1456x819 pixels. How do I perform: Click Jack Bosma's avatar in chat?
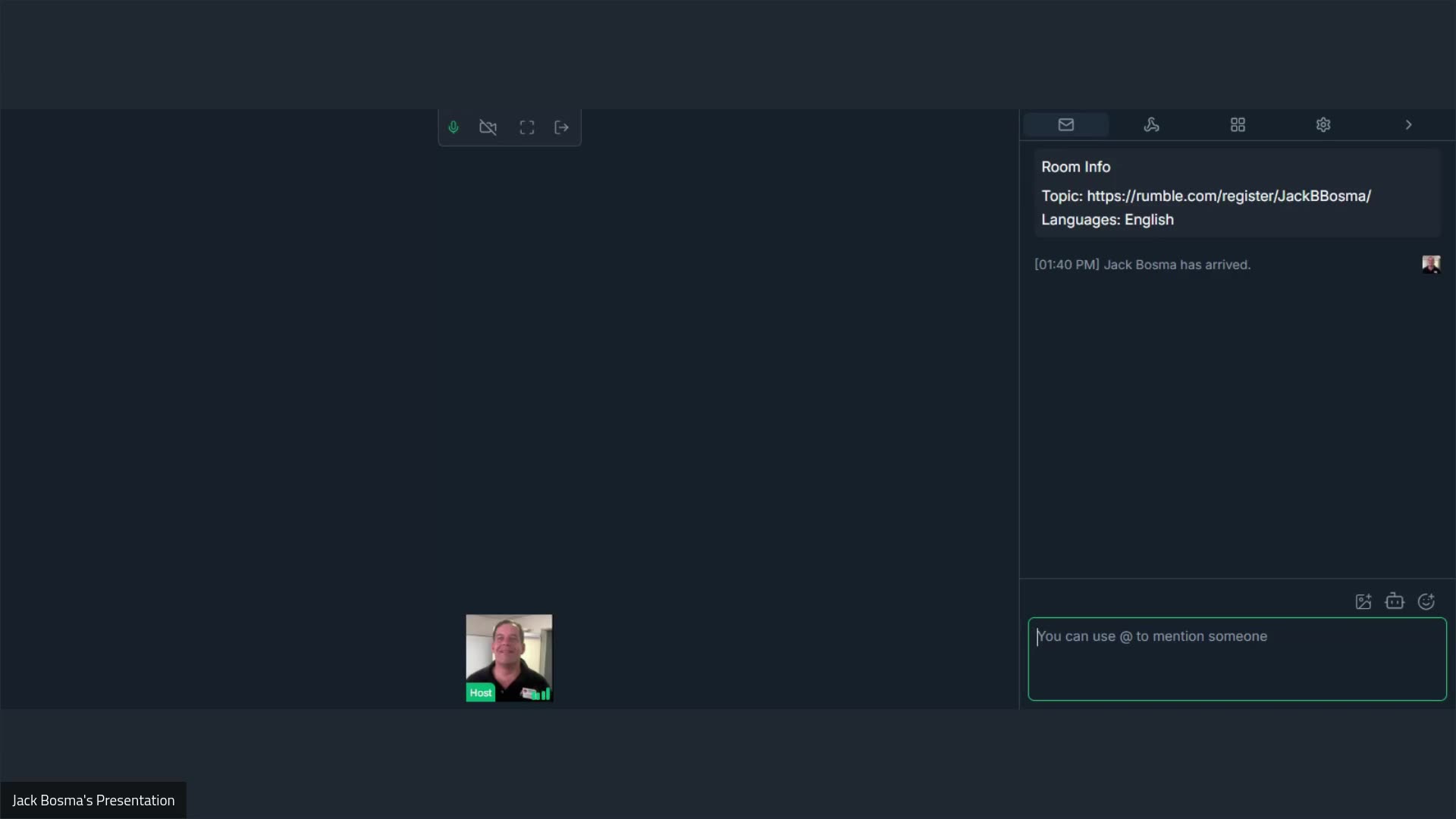1430,264
